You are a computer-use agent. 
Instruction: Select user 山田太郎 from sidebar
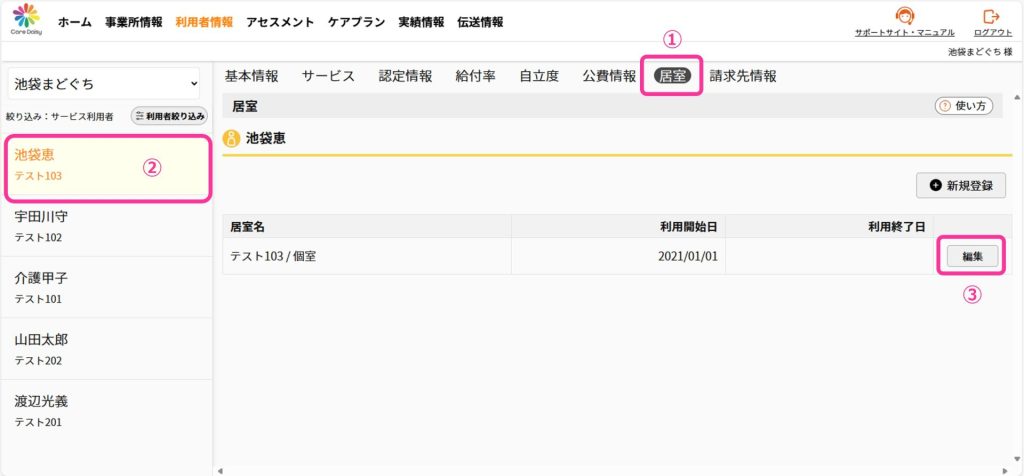[x=106, y=349]
